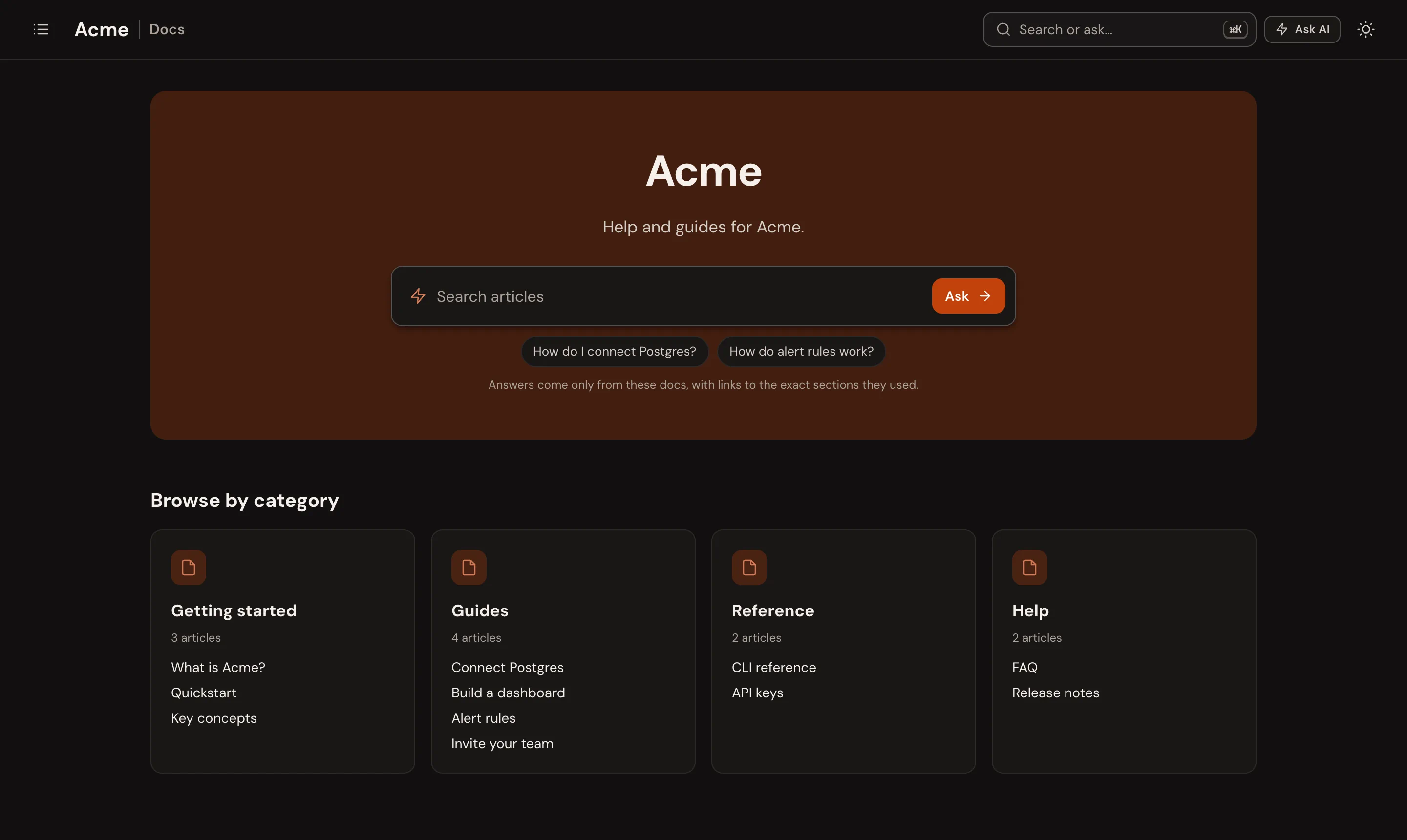1407x840 pixels.
Task: Open the CLI reference article
Action: [773, 667]
